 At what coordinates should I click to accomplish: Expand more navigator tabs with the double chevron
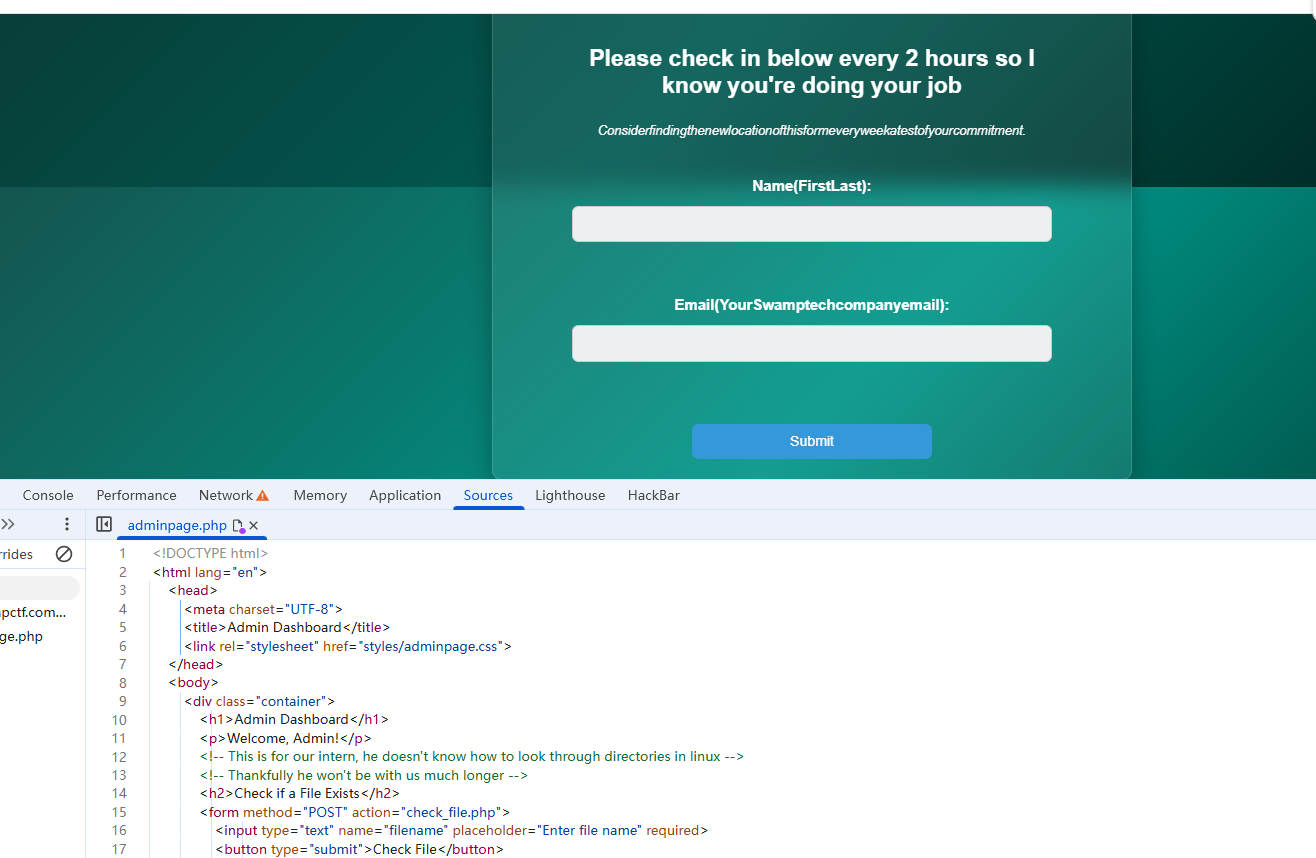tap(8, 524)
